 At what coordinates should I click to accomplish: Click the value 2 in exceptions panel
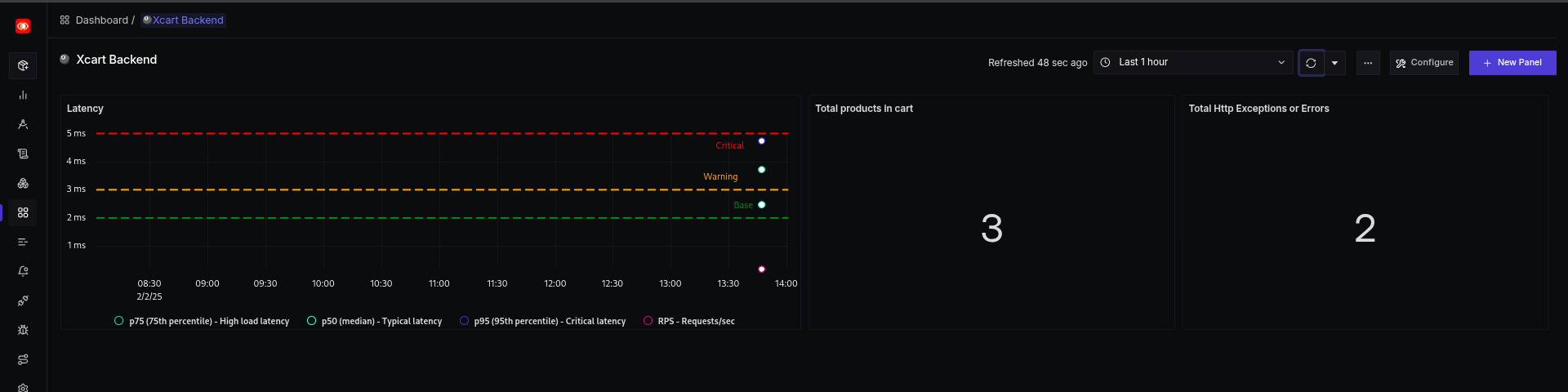pyautogui.click(x=1365, y=228)
